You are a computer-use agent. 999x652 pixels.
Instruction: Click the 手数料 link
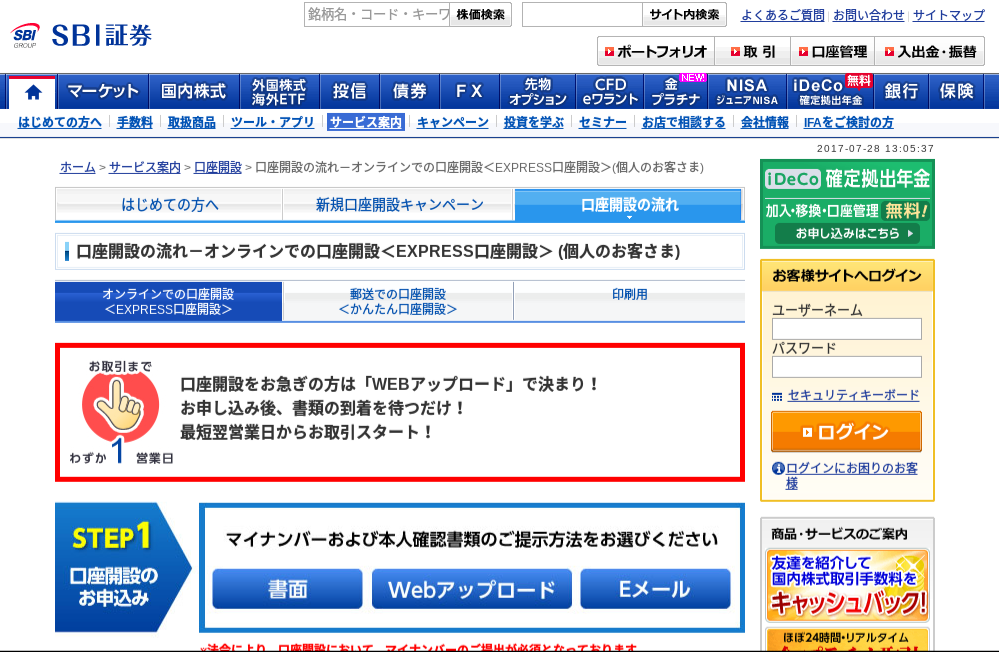(134, 122)
